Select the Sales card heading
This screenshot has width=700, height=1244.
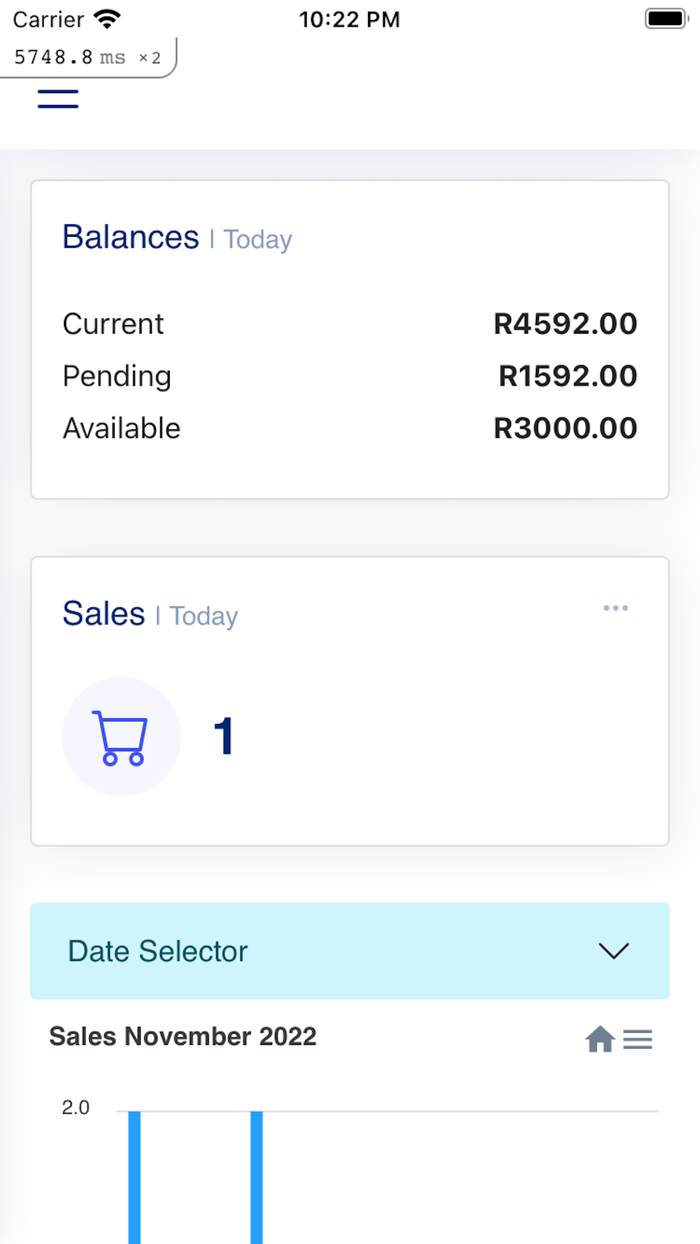(x=103, y=613)
